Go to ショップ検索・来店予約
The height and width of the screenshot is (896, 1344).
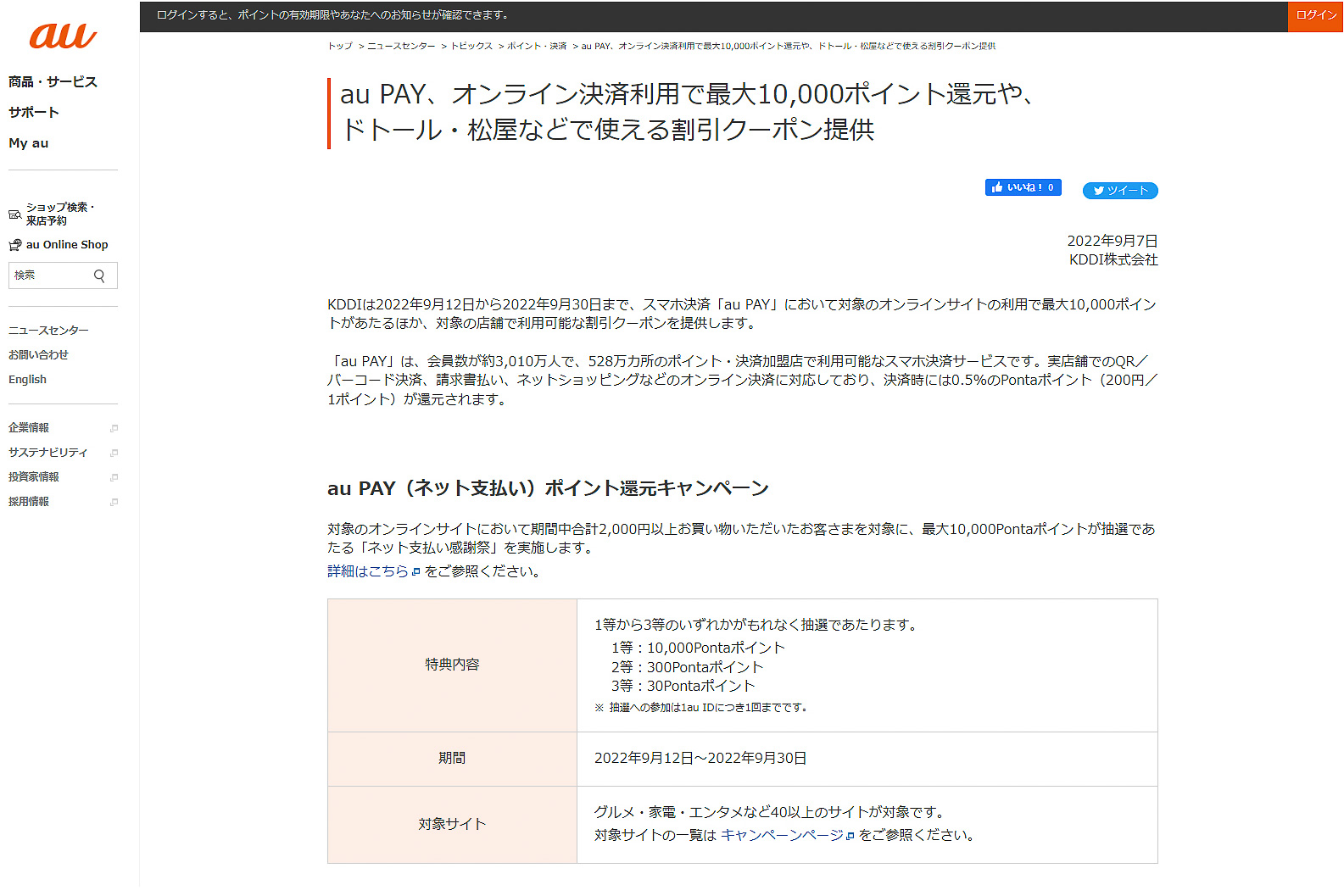coord(59,214)
